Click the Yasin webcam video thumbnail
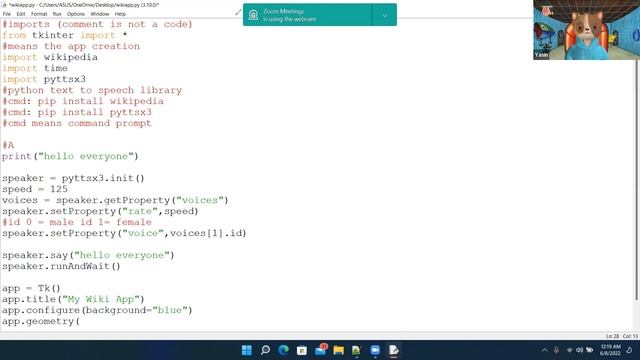The image size is (640, 360). tap(586, 30)
